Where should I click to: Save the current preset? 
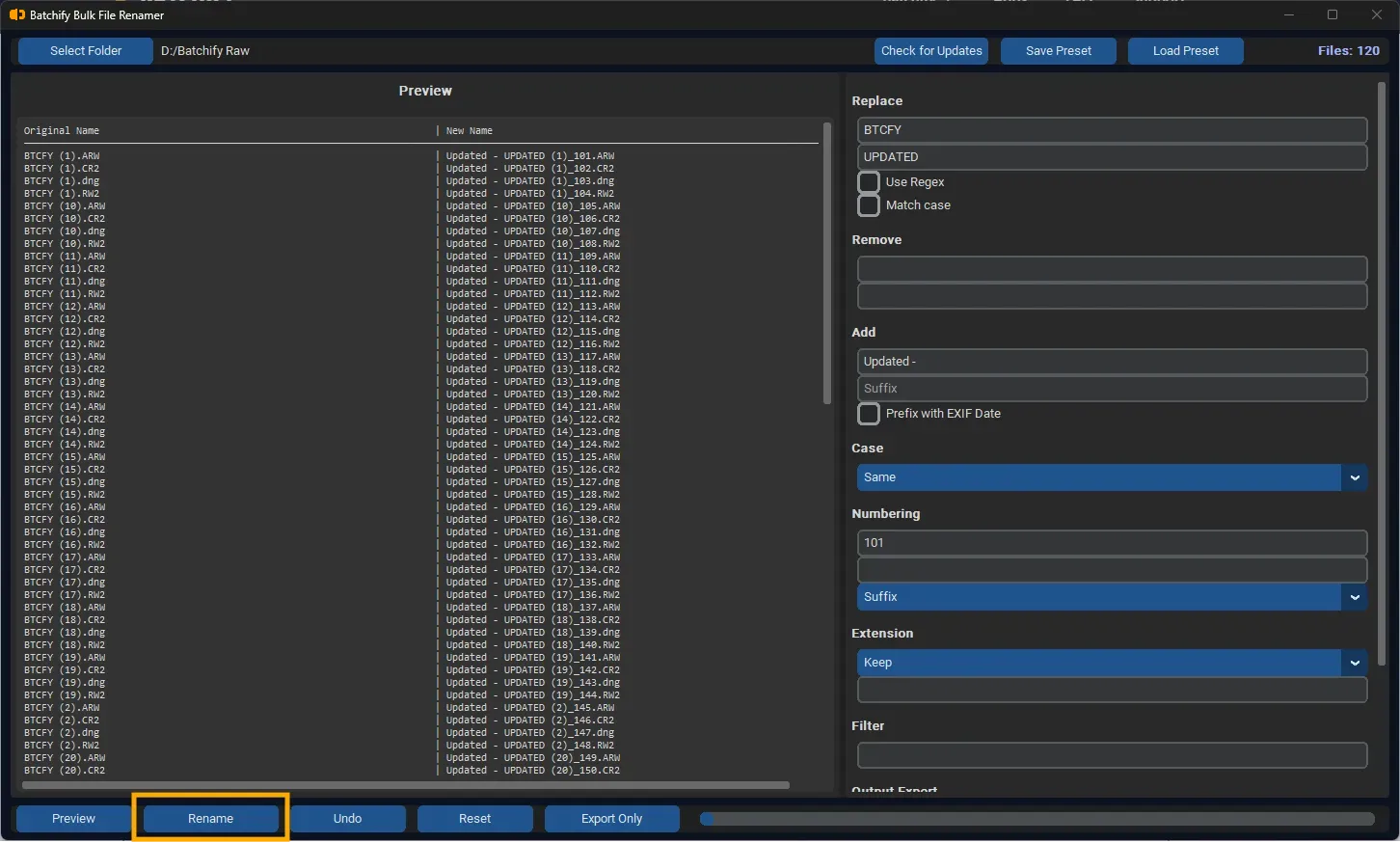[x=1059, y=51]
